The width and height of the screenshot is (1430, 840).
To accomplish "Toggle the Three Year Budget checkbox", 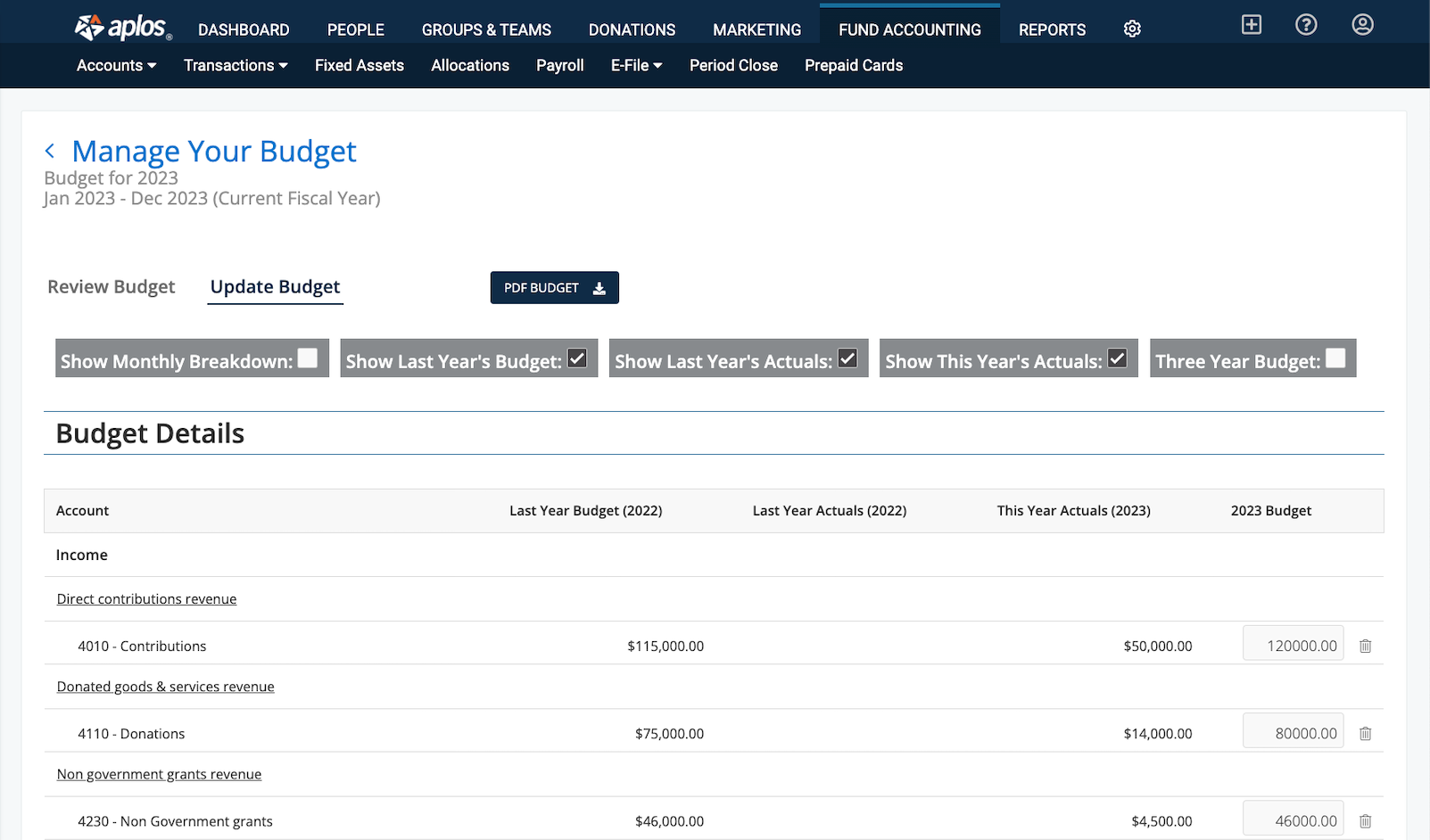I will [x=1335, y=358].
